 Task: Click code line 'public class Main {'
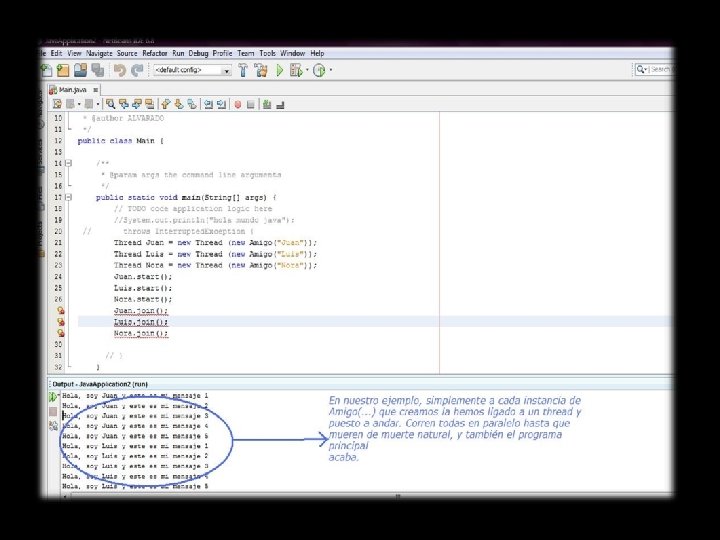click(x=121, y=141)
